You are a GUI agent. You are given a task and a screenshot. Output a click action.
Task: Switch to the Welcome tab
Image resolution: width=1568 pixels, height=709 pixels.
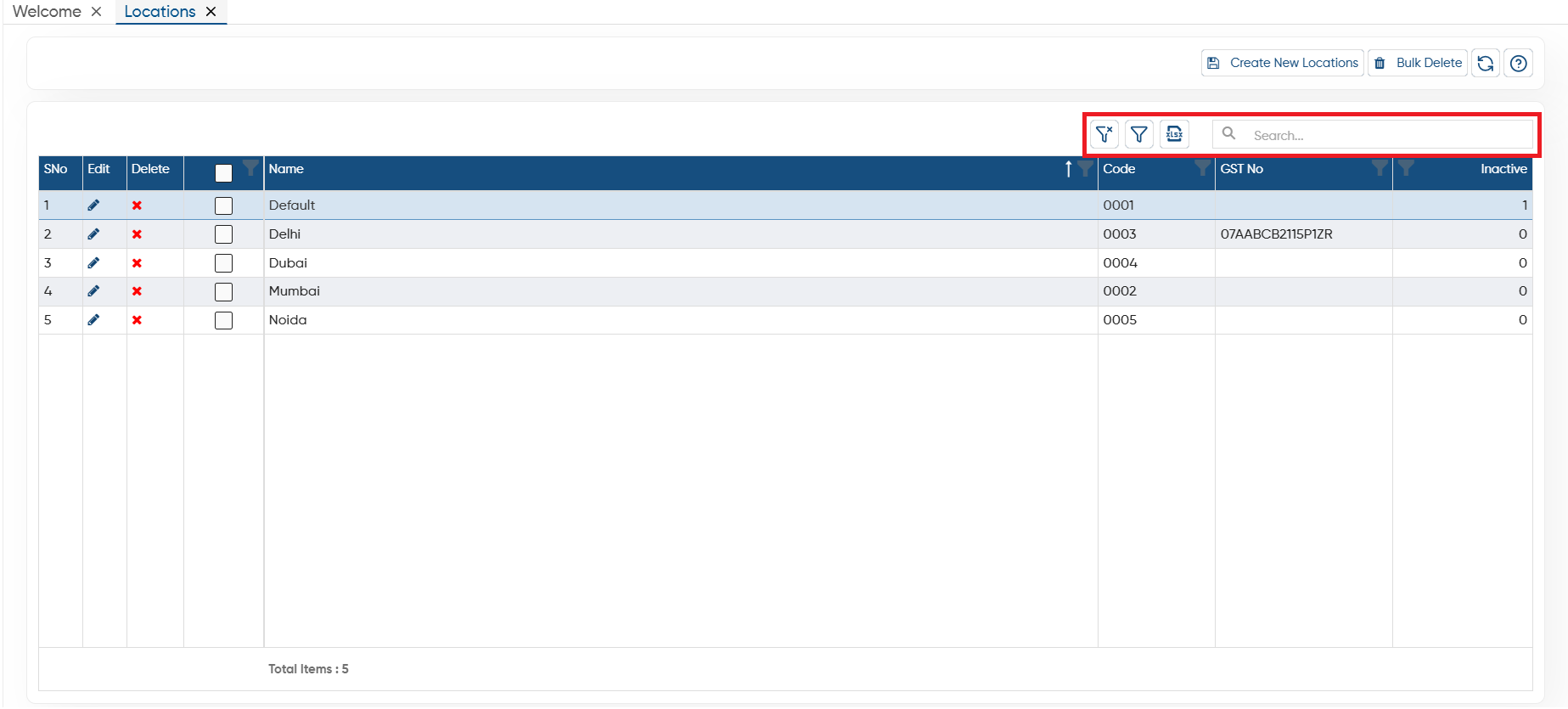[47, 11]
